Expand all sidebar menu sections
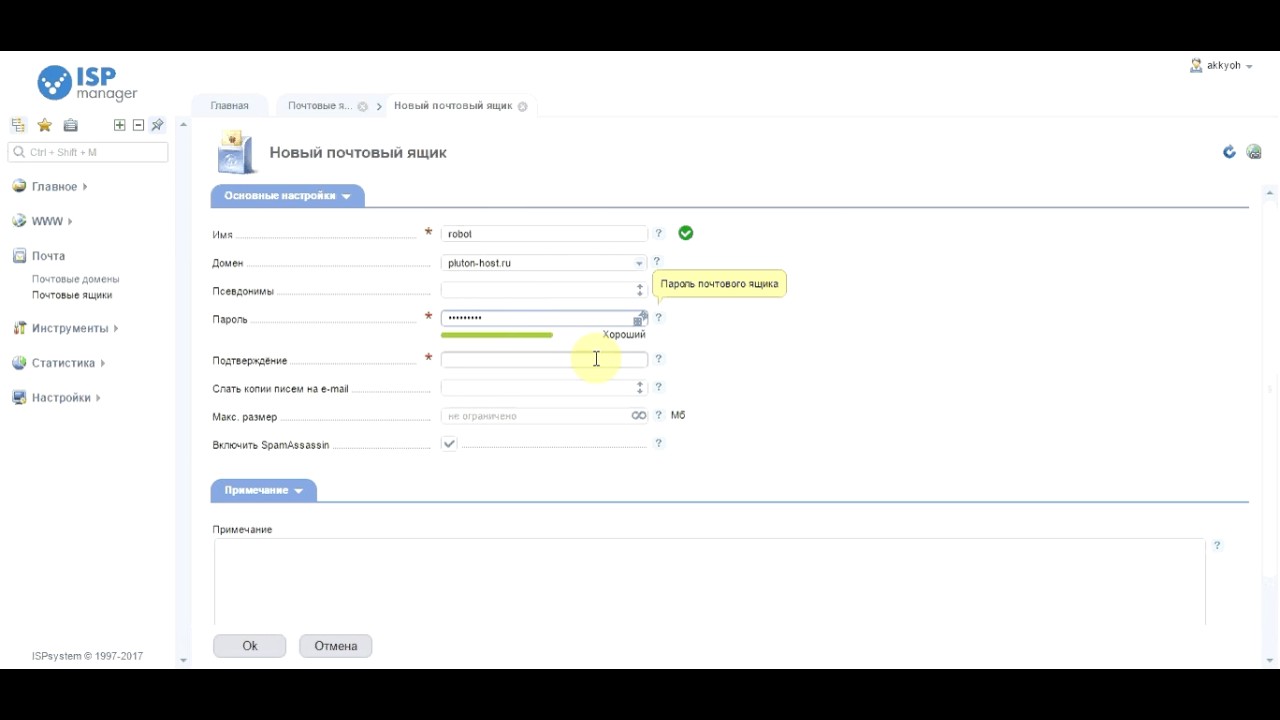 tap(120, 125)
